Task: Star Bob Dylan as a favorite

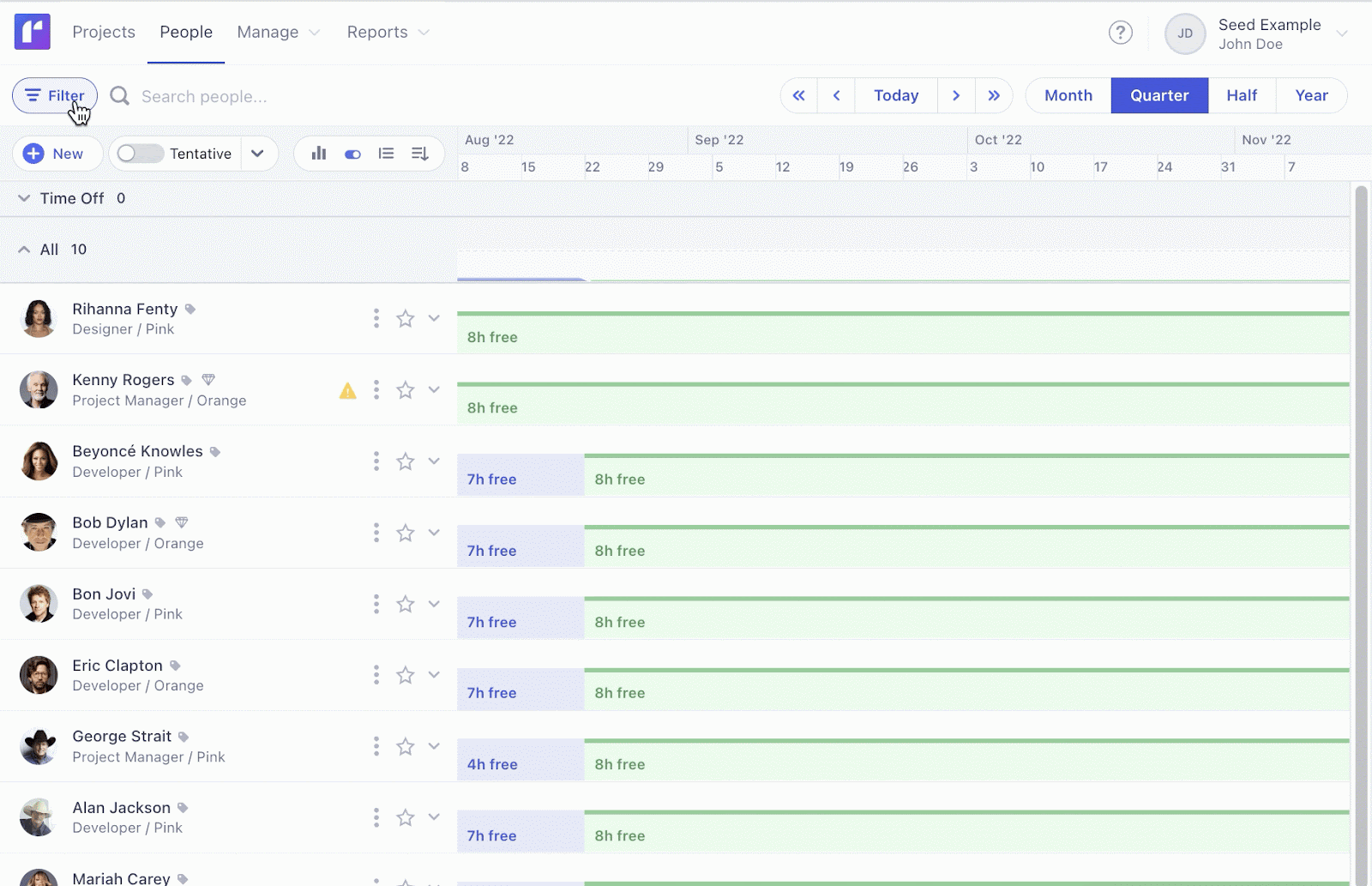Action: (x=405, y=533)
